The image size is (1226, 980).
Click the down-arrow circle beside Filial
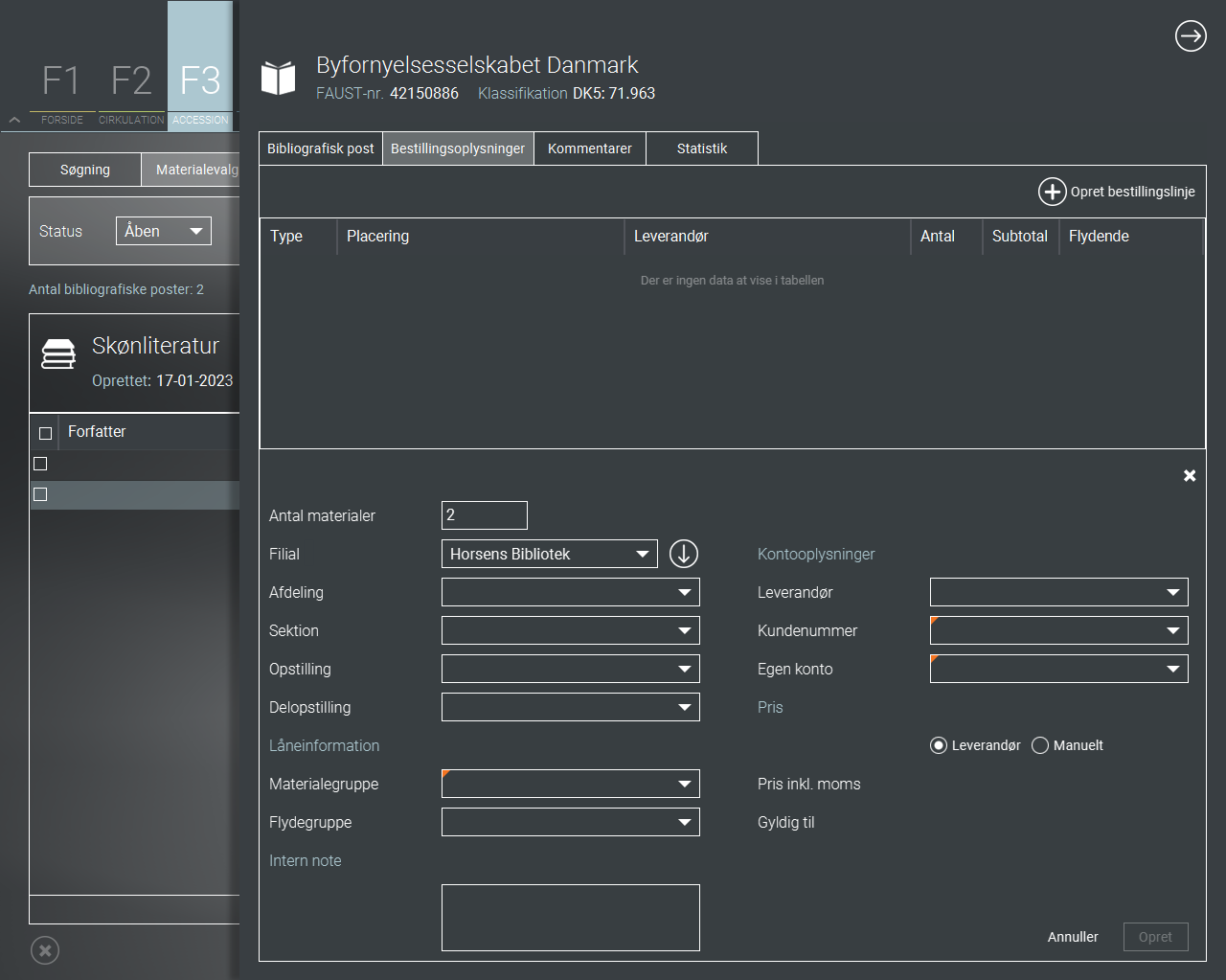point(684,554)
